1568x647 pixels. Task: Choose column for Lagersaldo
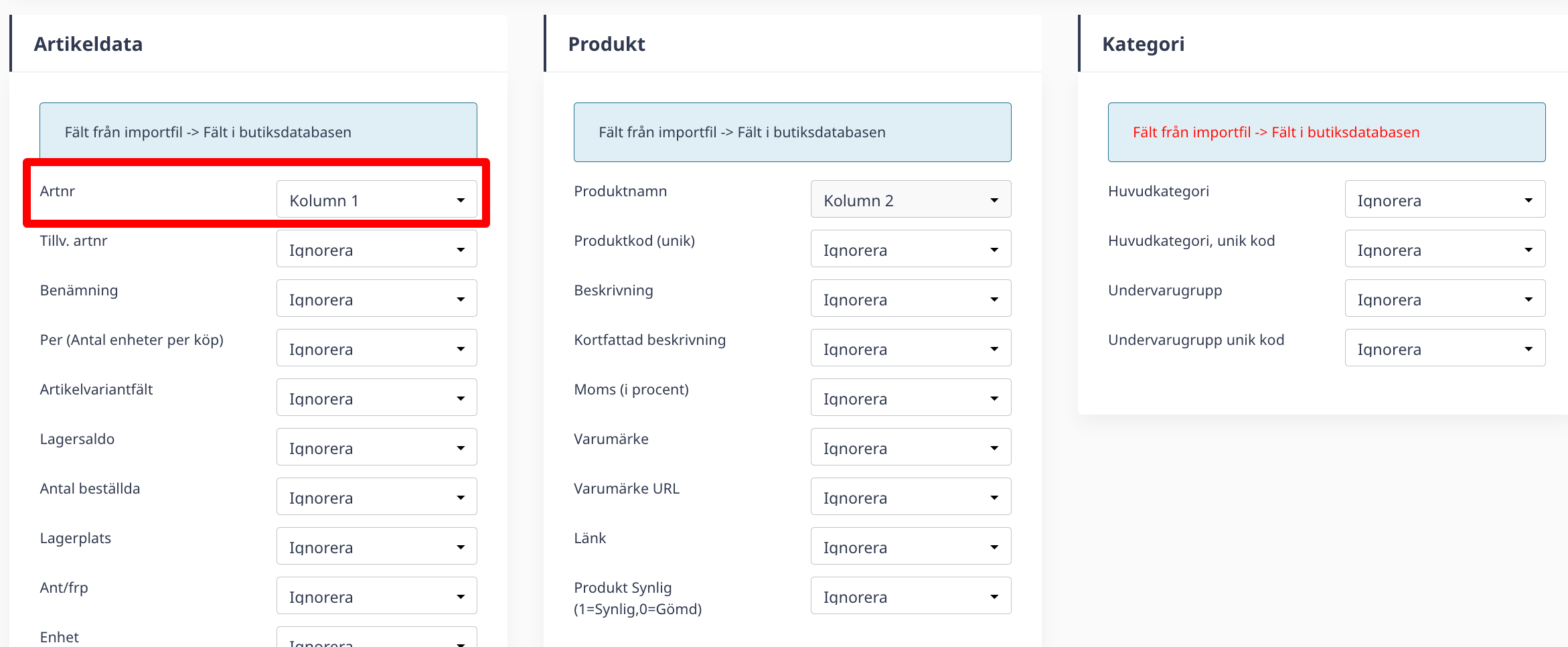(376, 447)
